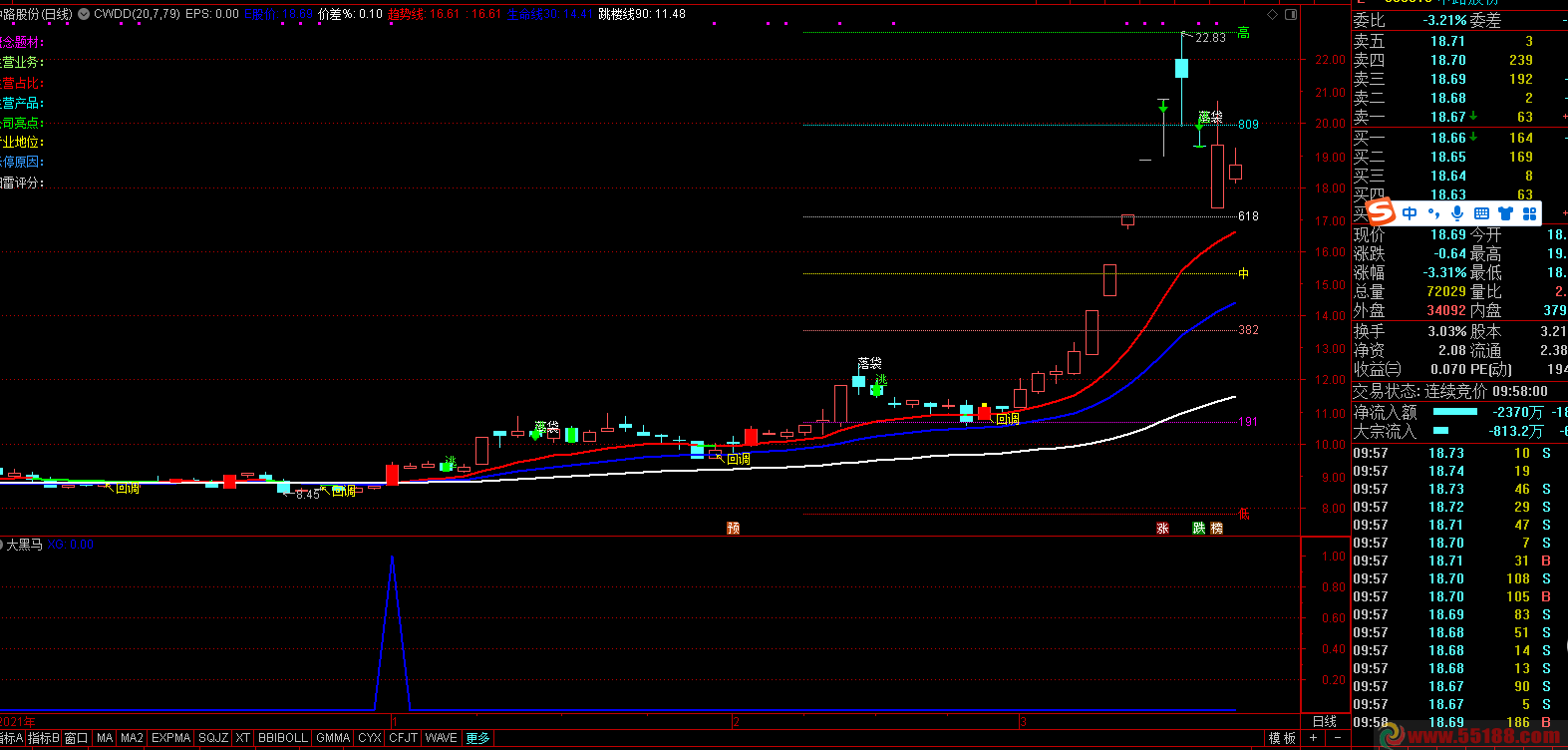Toggle the side panel icon at chart top-right
Screen dimensions: 1568x750
click(x=1292, y=14)
